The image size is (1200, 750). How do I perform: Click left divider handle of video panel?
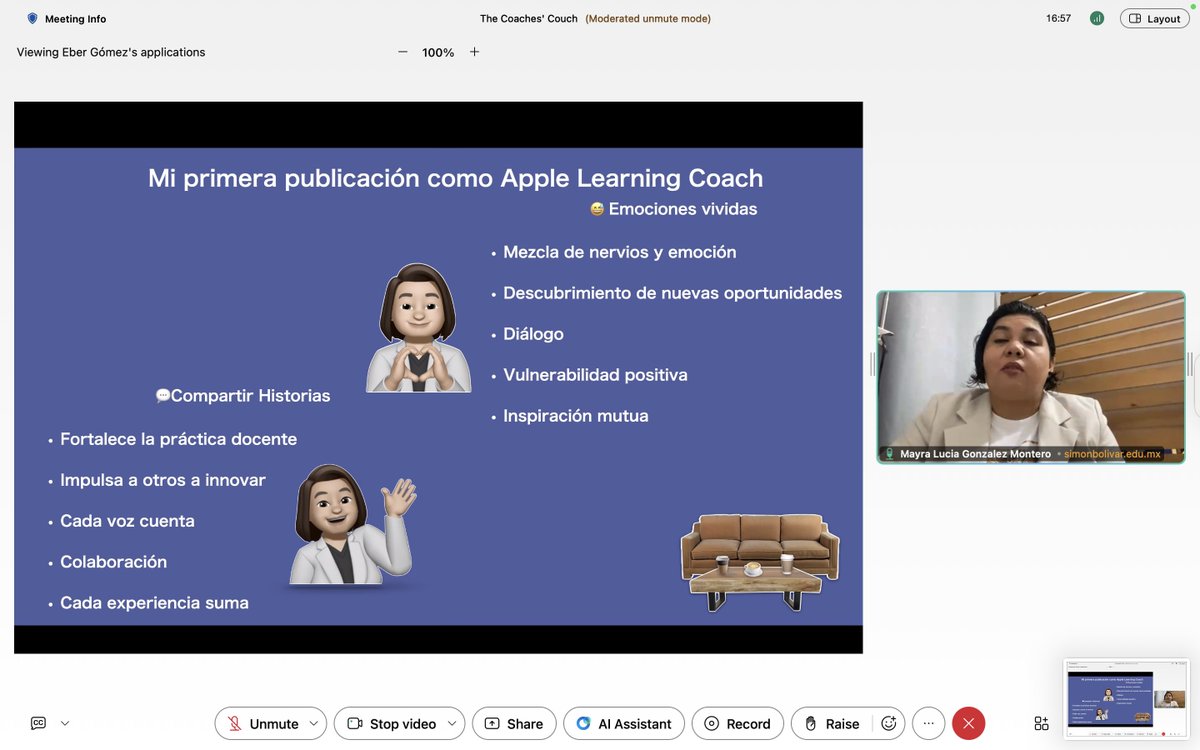[872, 364]
